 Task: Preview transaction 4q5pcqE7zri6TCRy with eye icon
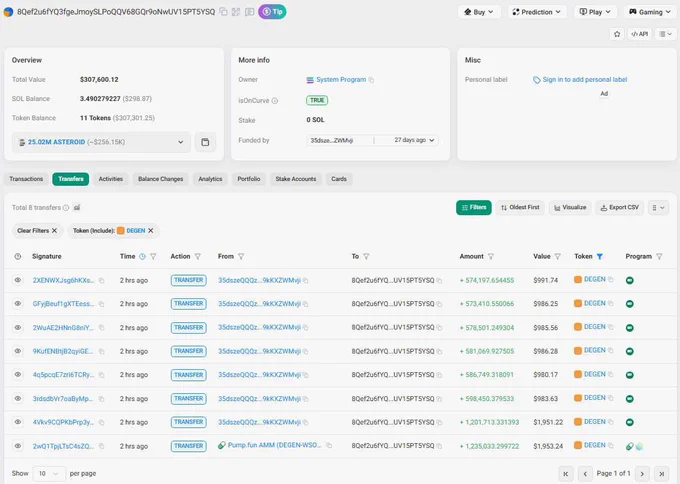point(17,374)
